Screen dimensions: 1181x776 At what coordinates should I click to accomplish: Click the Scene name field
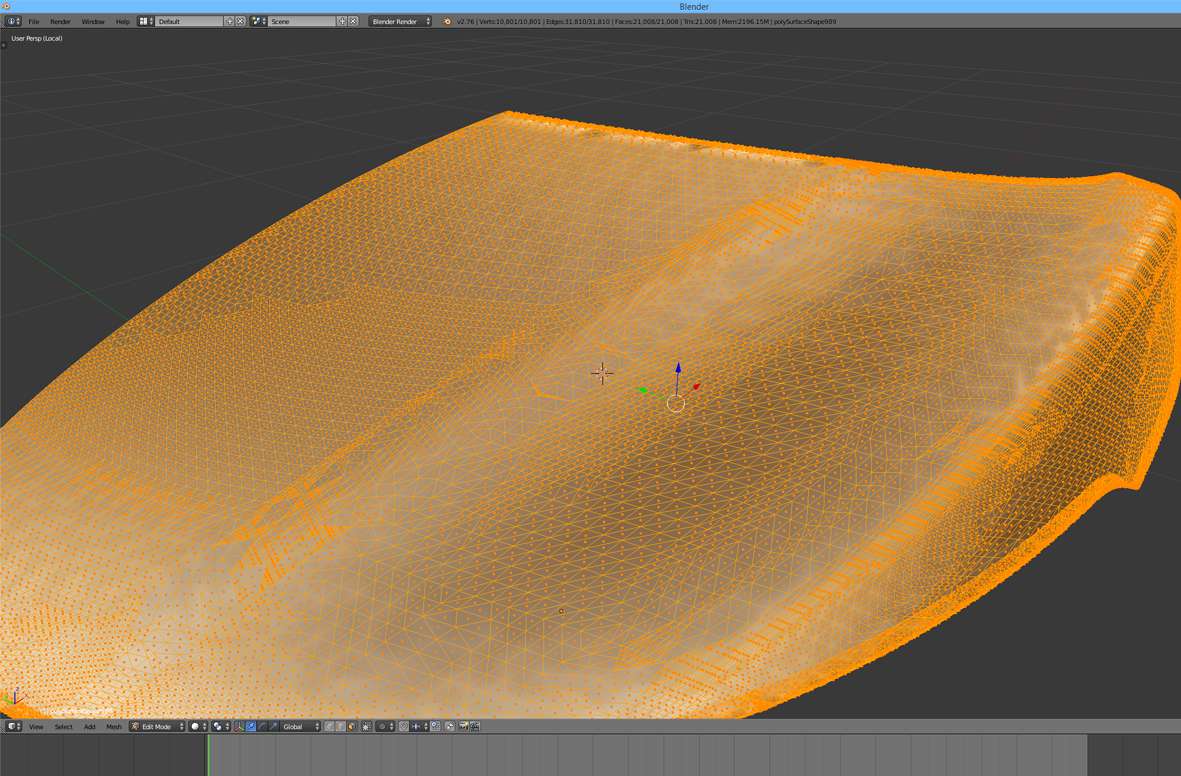coord(303,21)
